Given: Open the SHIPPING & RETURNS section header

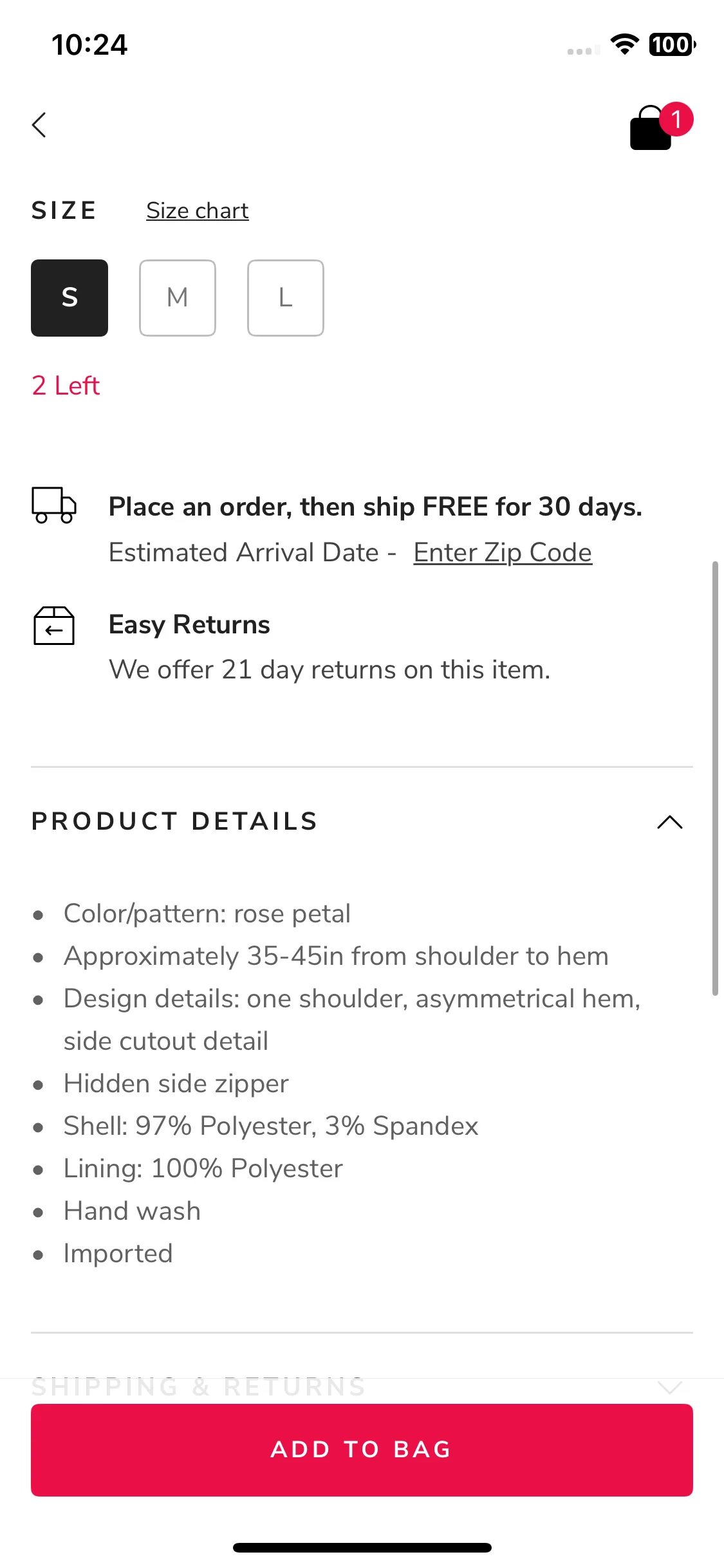Looking at the screenshot, I should point(362,1387).
